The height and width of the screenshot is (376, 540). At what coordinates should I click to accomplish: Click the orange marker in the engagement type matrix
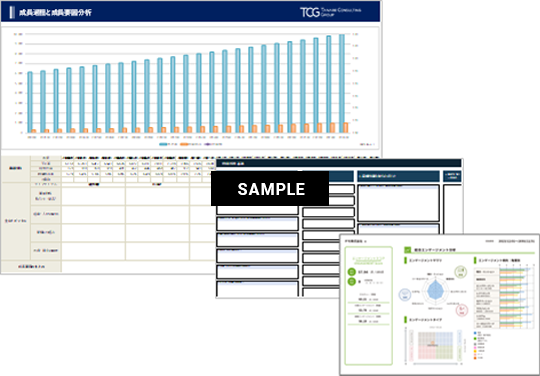(x=433, y=343)
